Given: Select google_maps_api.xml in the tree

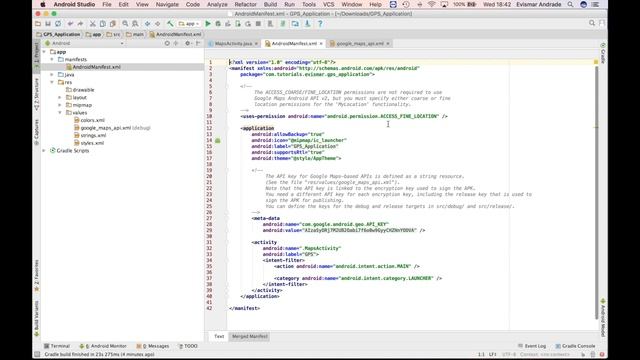Looking at the screenshot, I should click(106, 128).
